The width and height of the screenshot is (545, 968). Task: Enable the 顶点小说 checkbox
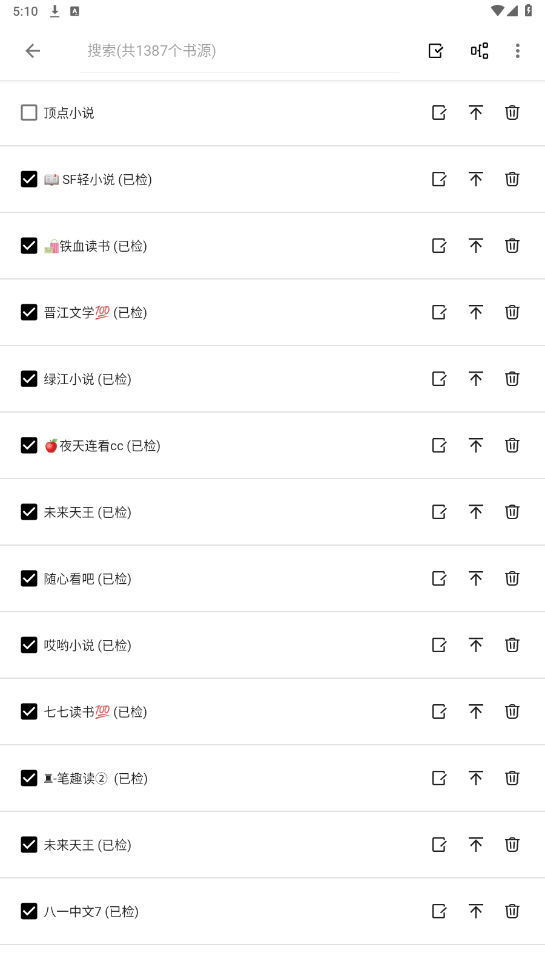point(29,112)
